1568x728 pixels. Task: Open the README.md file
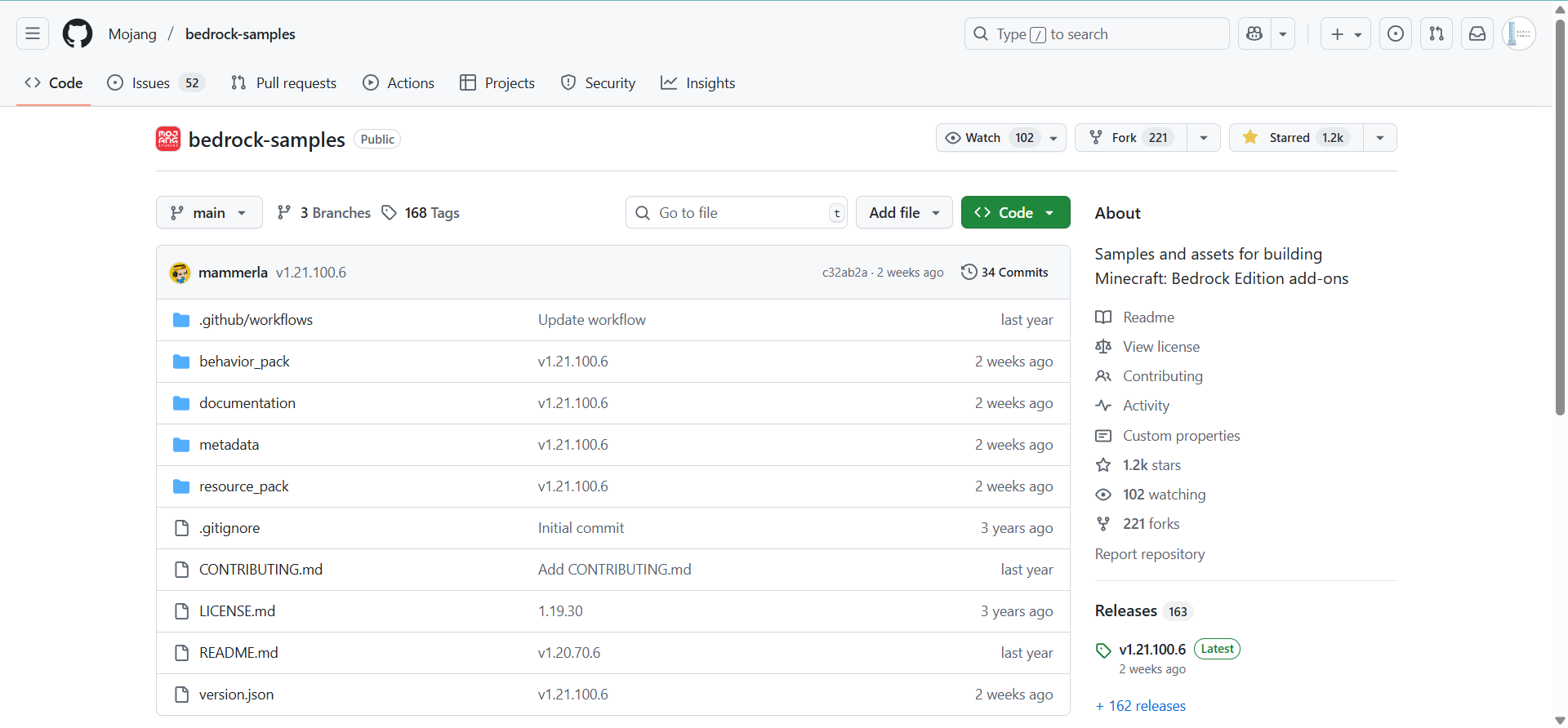coord(238,653)
